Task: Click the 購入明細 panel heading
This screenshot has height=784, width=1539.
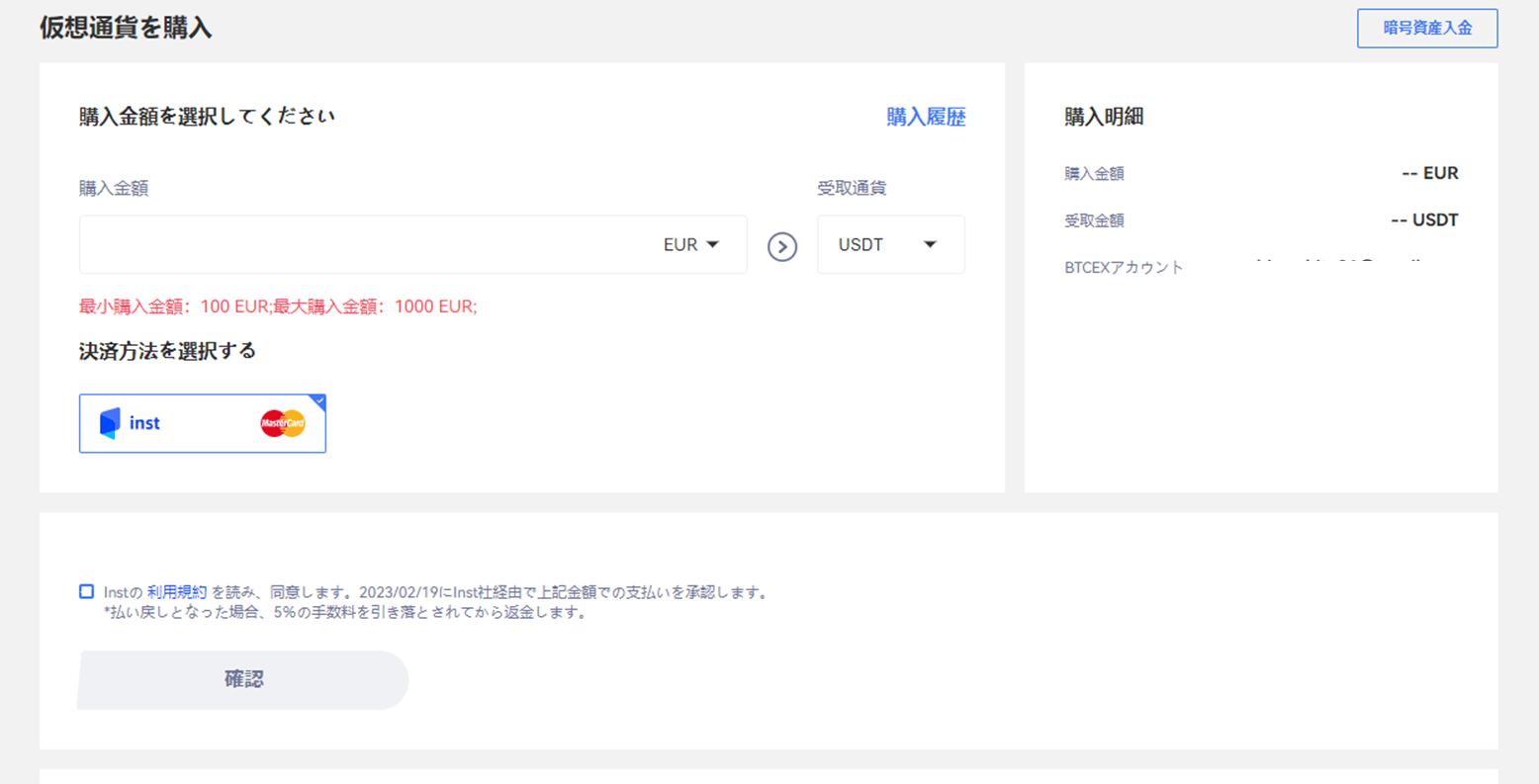Action: click(1104, 117)
